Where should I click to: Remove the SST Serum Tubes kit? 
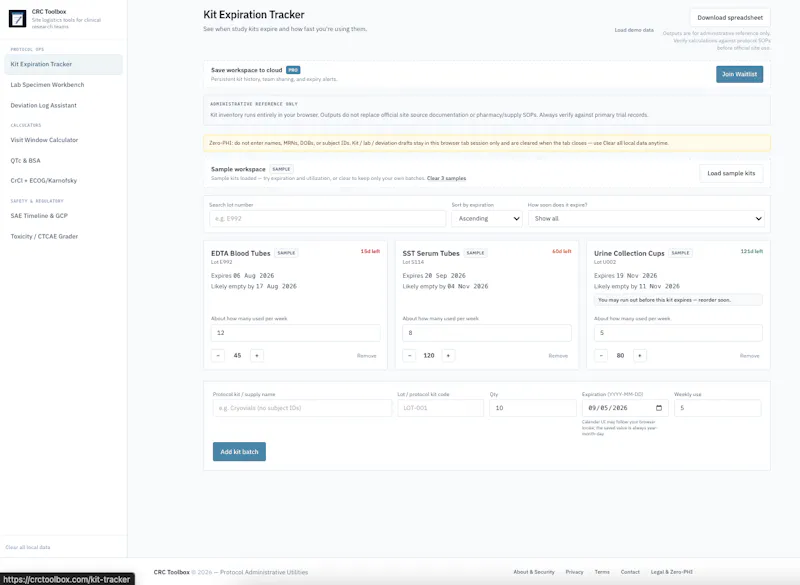click(x=558, y=355)
